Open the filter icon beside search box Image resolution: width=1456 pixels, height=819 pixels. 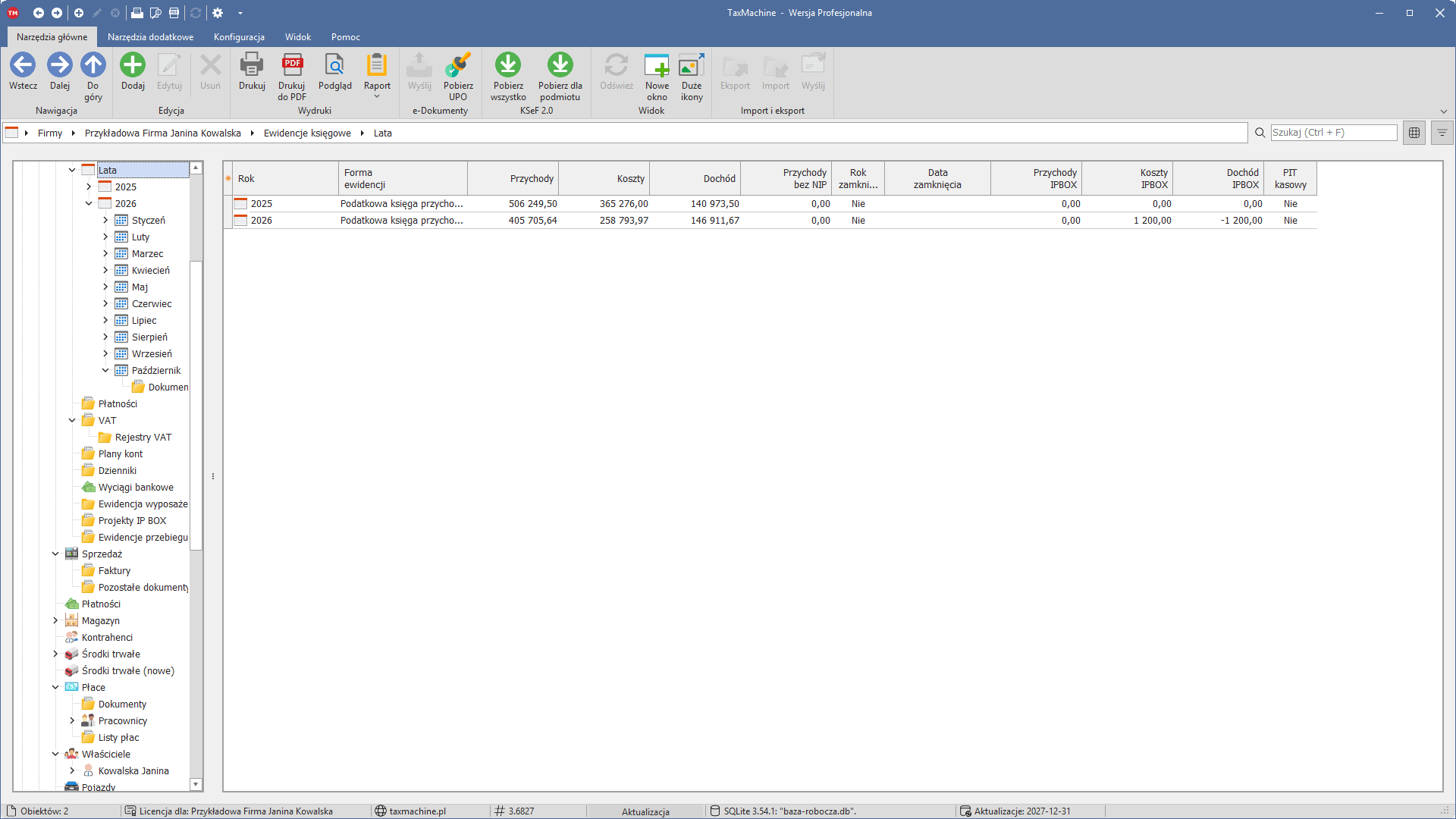(x=1442, y=133)
